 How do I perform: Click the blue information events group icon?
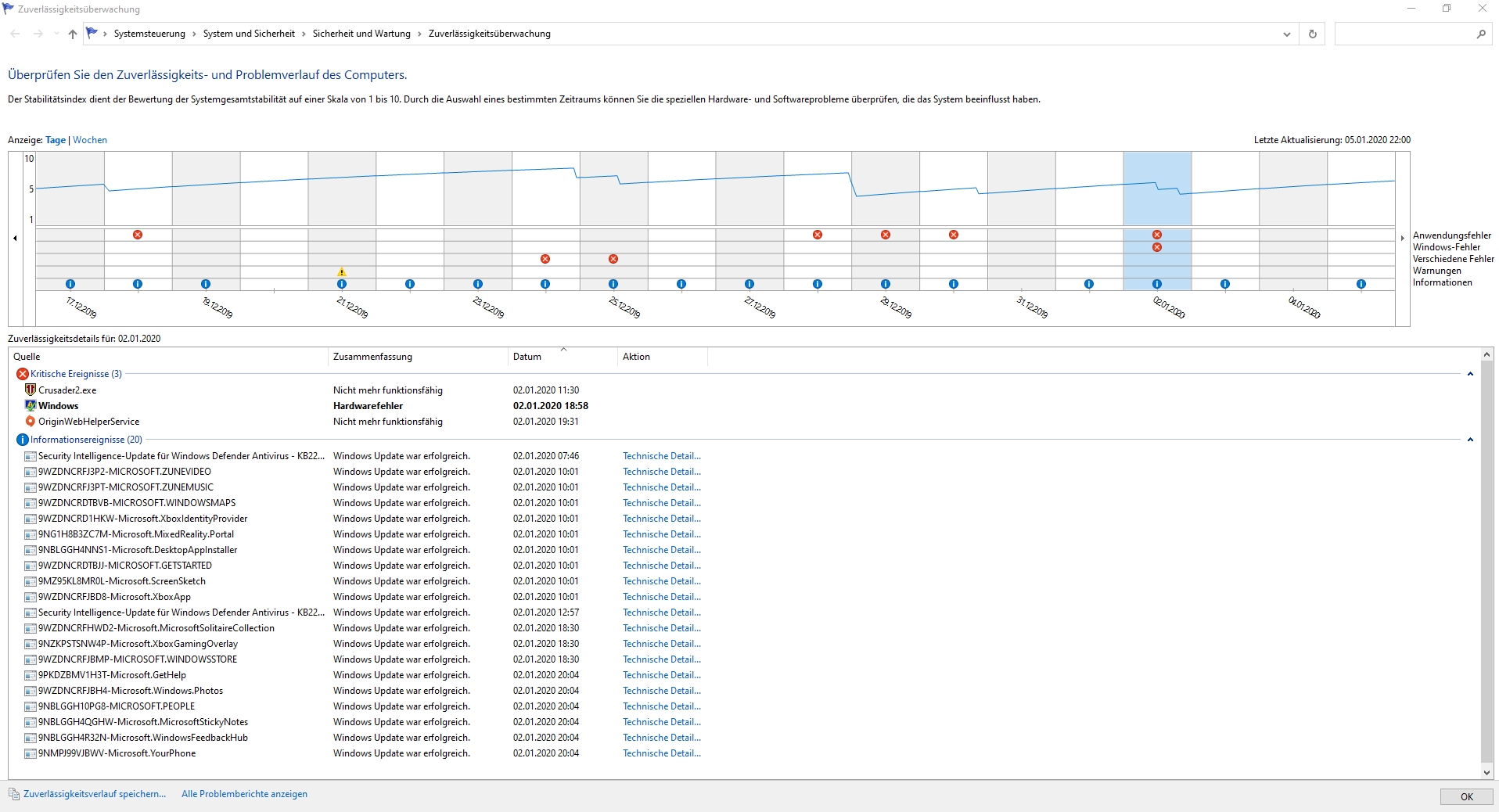tap(23, 440)
